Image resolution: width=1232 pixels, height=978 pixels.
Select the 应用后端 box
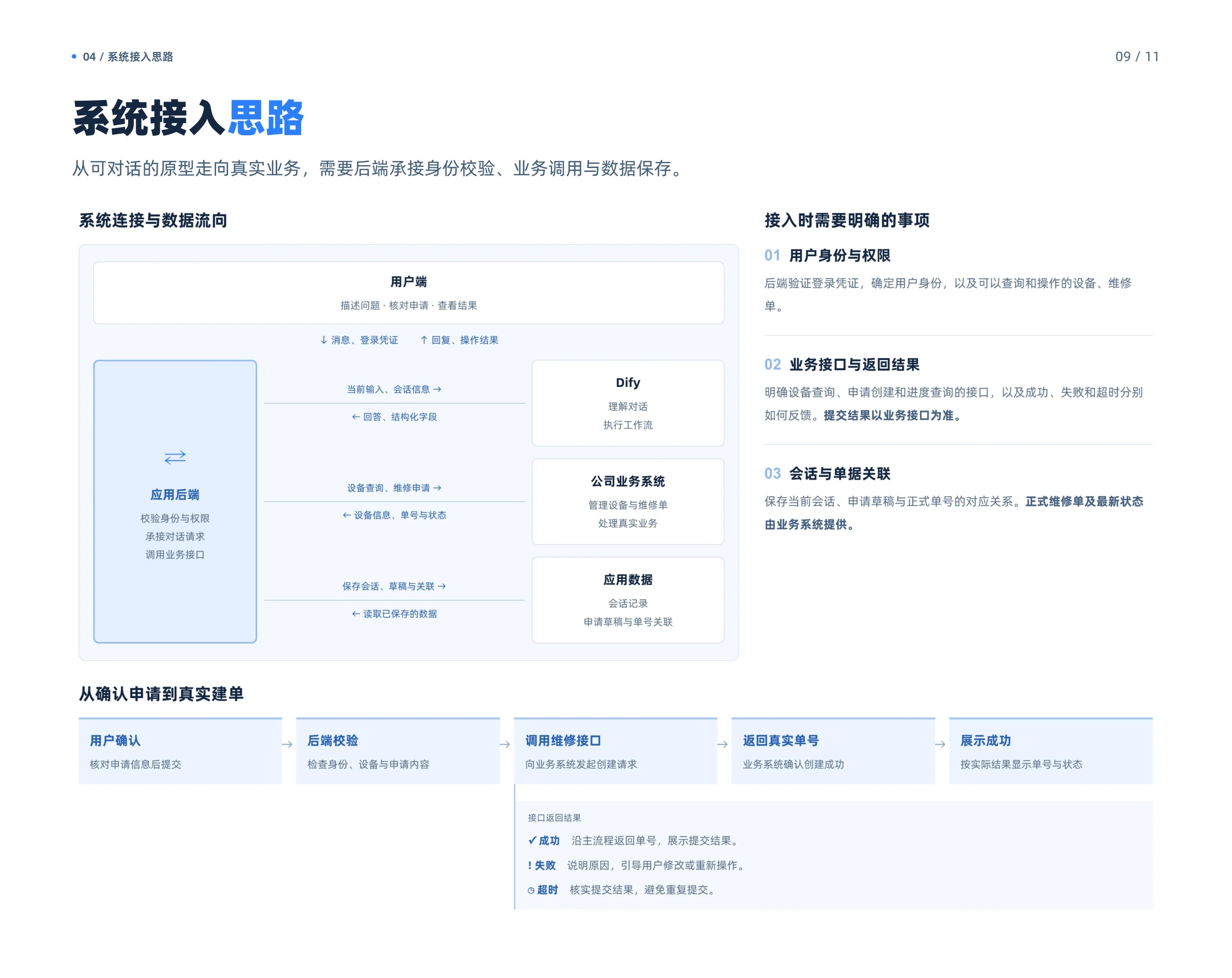[x=175, y=502]
